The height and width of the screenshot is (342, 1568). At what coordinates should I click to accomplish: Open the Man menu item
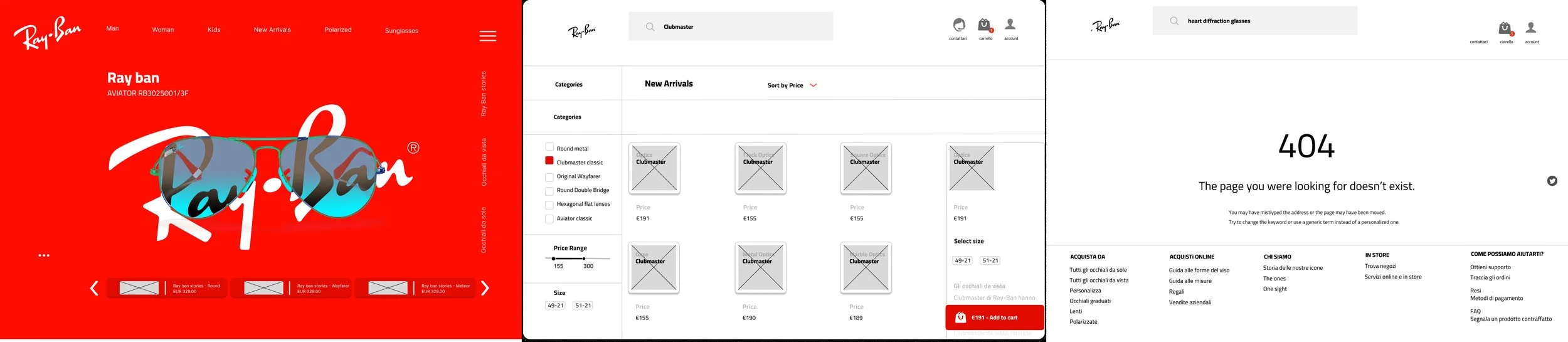click(112, 28)
